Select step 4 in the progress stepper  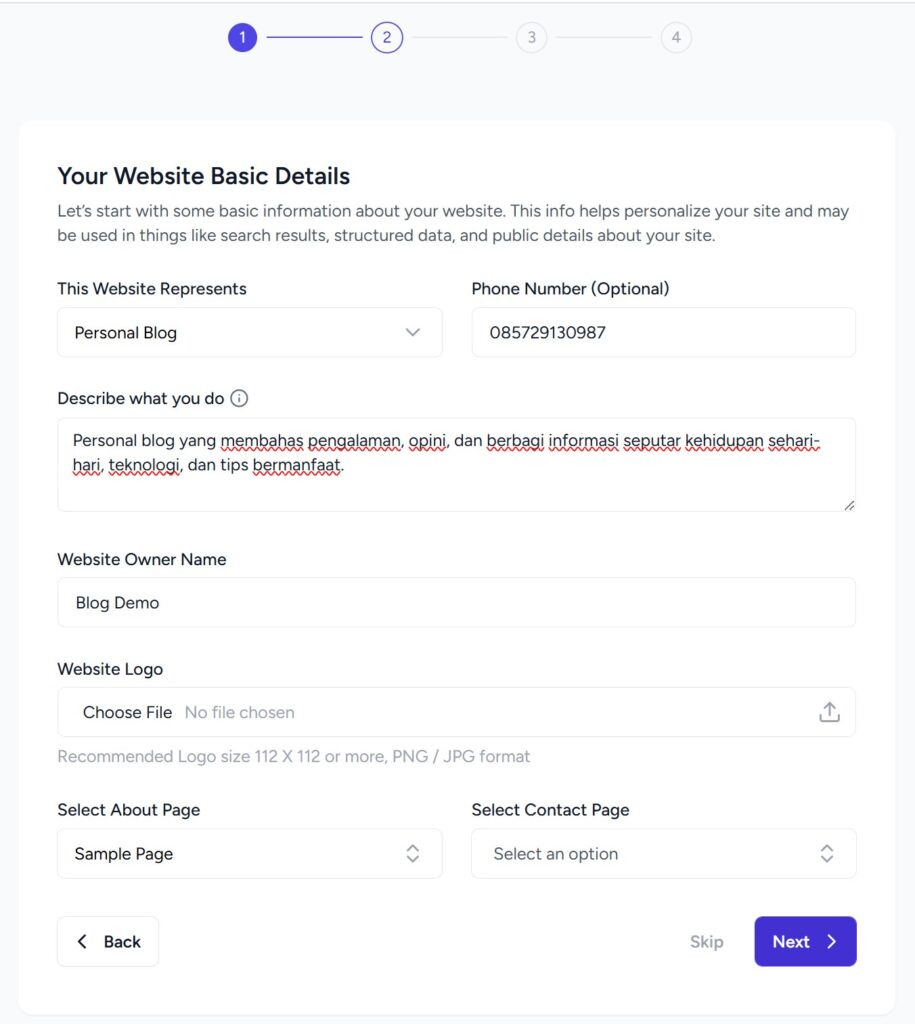pyautogui.click(x=676, y=37)
